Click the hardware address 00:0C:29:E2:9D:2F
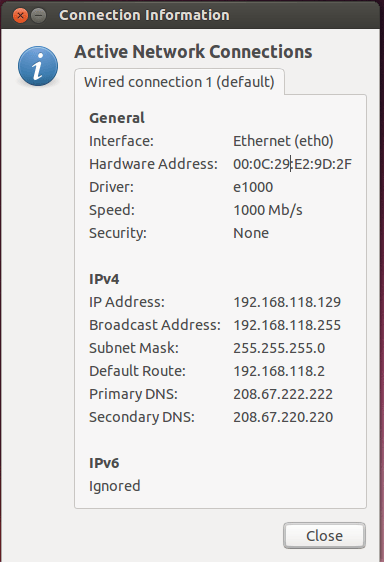The image size is (384, 562). [292, 164]
